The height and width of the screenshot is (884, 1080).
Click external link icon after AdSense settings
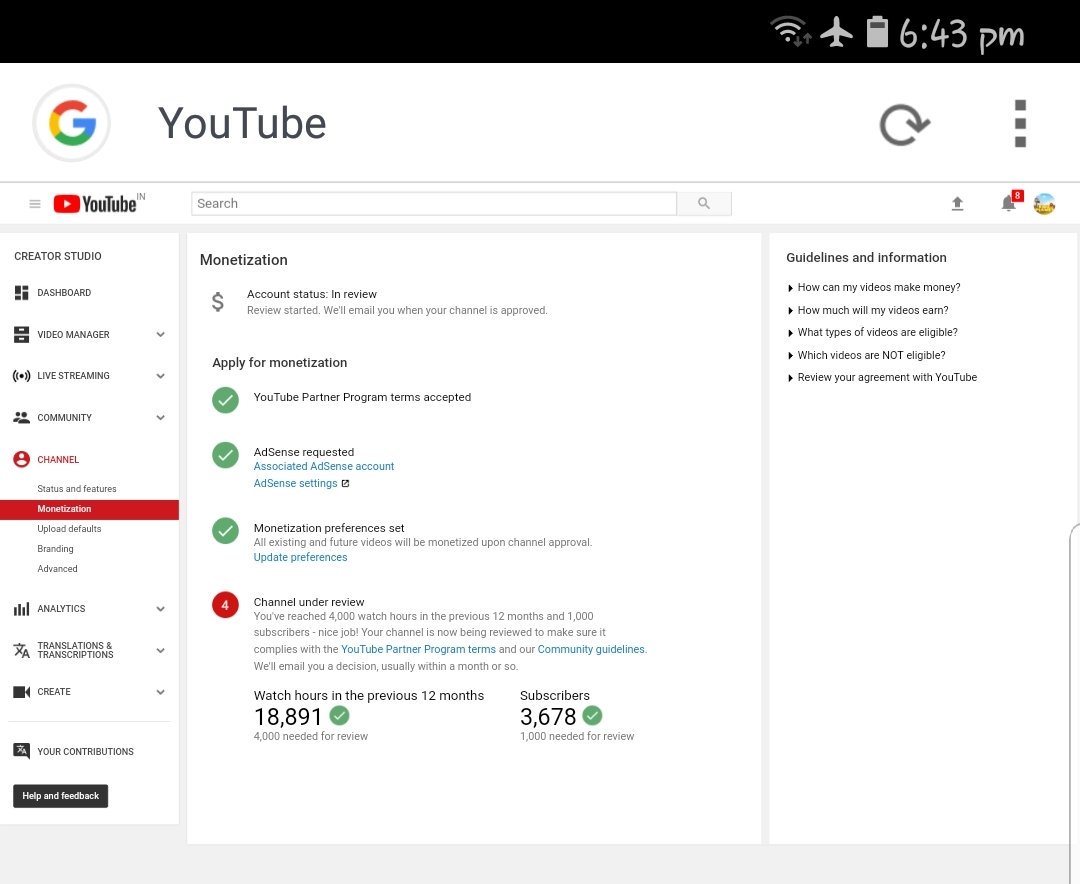pos(346,484)
